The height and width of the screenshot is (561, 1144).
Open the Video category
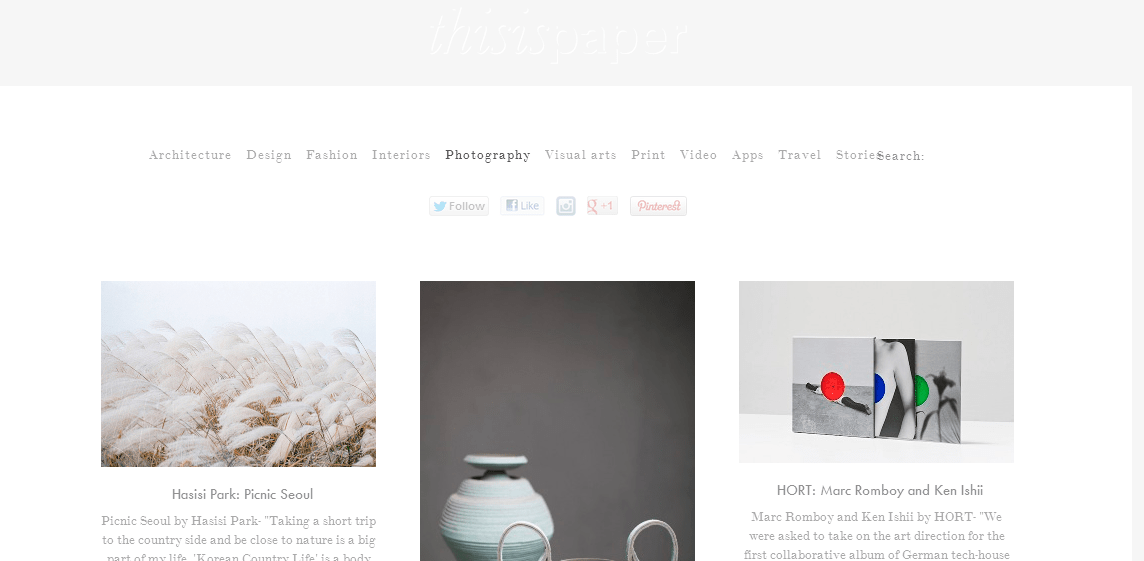tap(698, 155)
